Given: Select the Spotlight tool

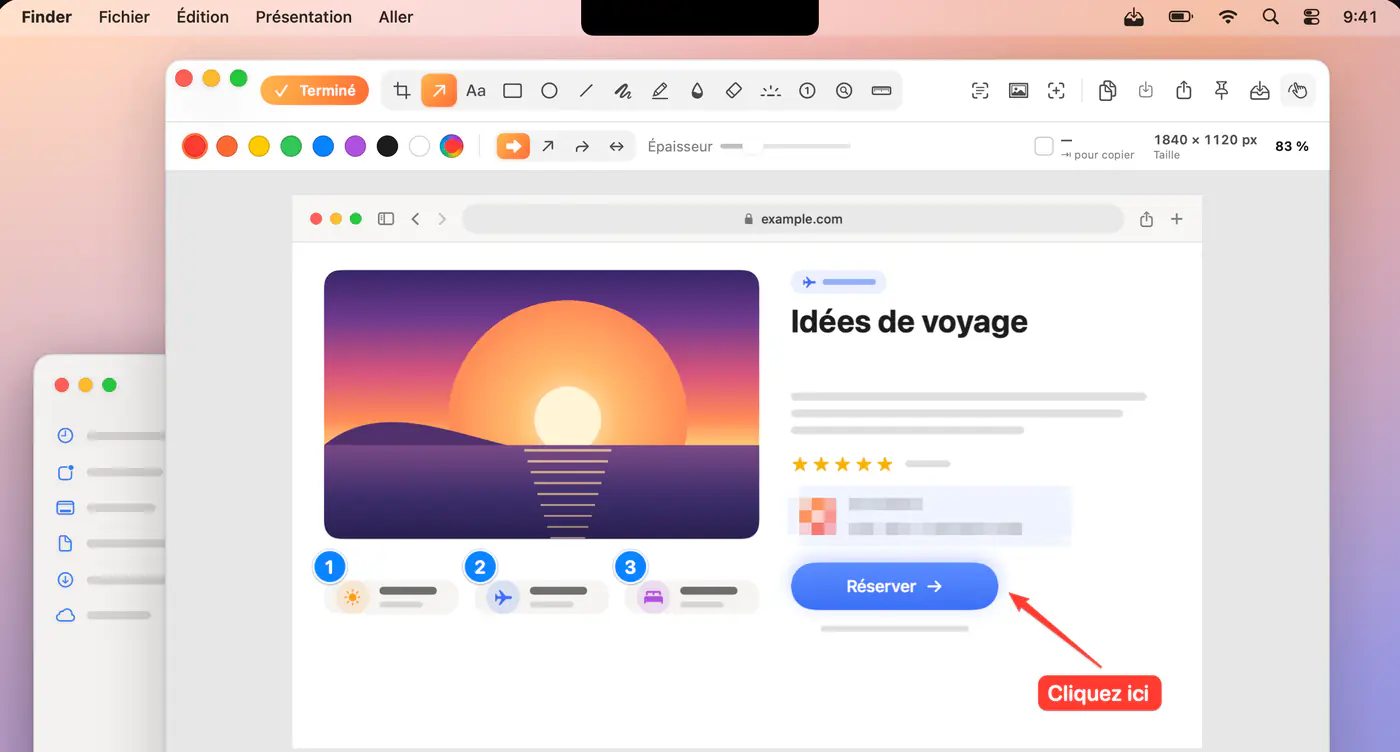Looking at the screenshot, I should 770,91.
